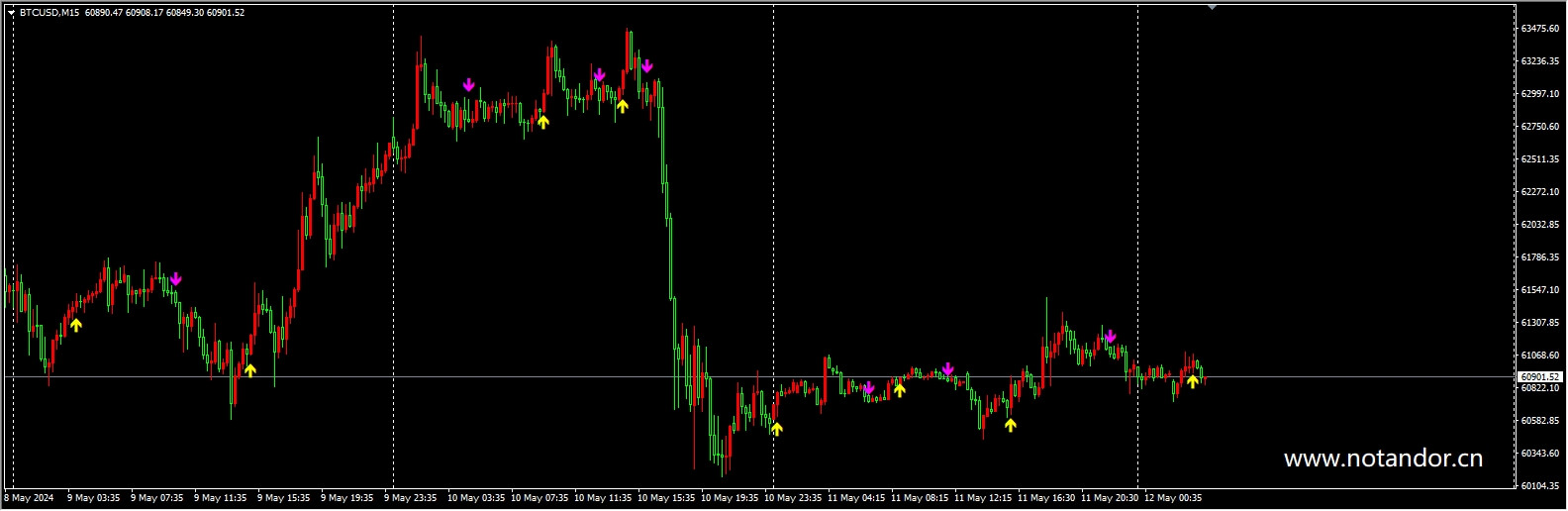Click the 9 May 19:35 time label
The width and height of the screenshot is (1568, 511).
tap(346, 498)
